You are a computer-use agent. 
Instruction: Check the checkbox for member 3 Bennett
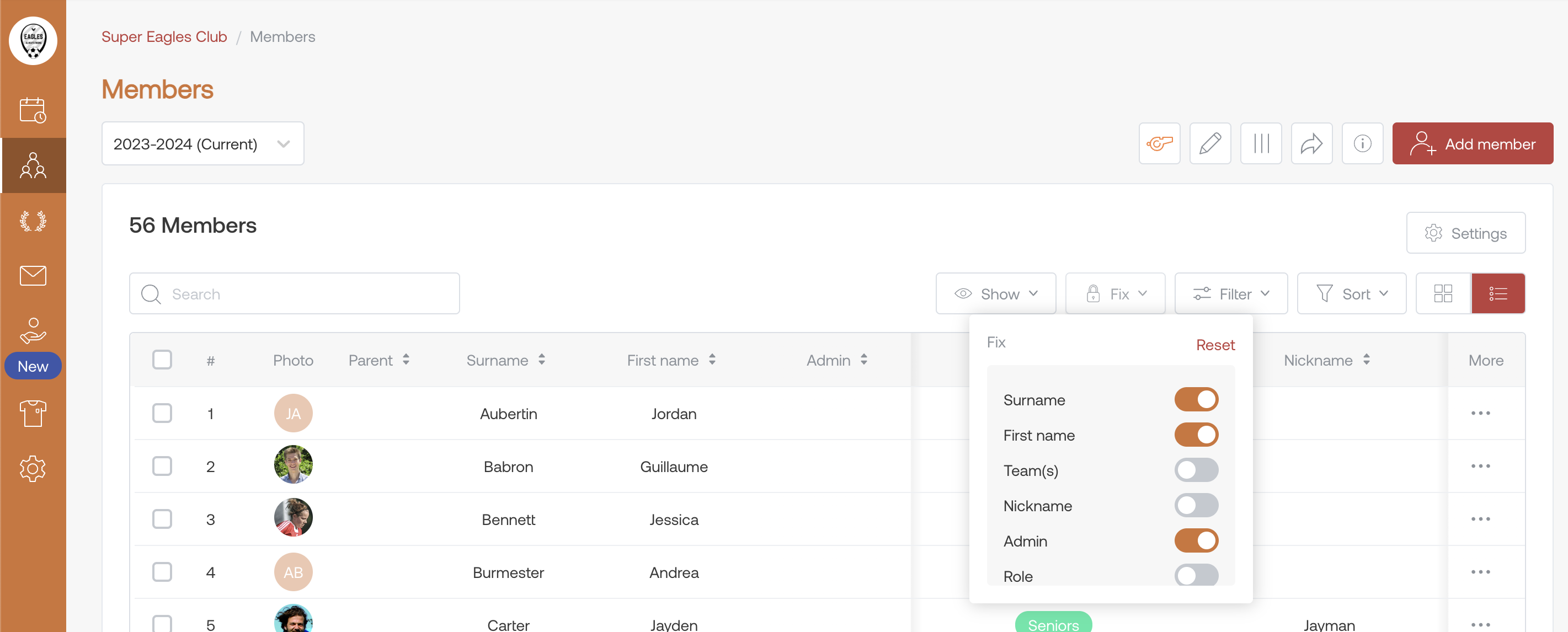coord(162,519)
